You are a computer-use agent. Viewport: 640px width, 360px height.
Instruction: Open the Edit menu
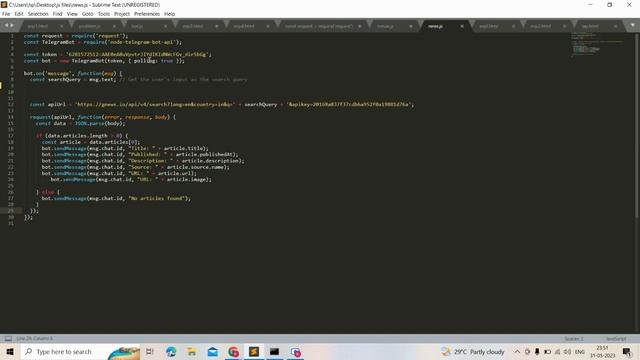click(x=19, y=14)
